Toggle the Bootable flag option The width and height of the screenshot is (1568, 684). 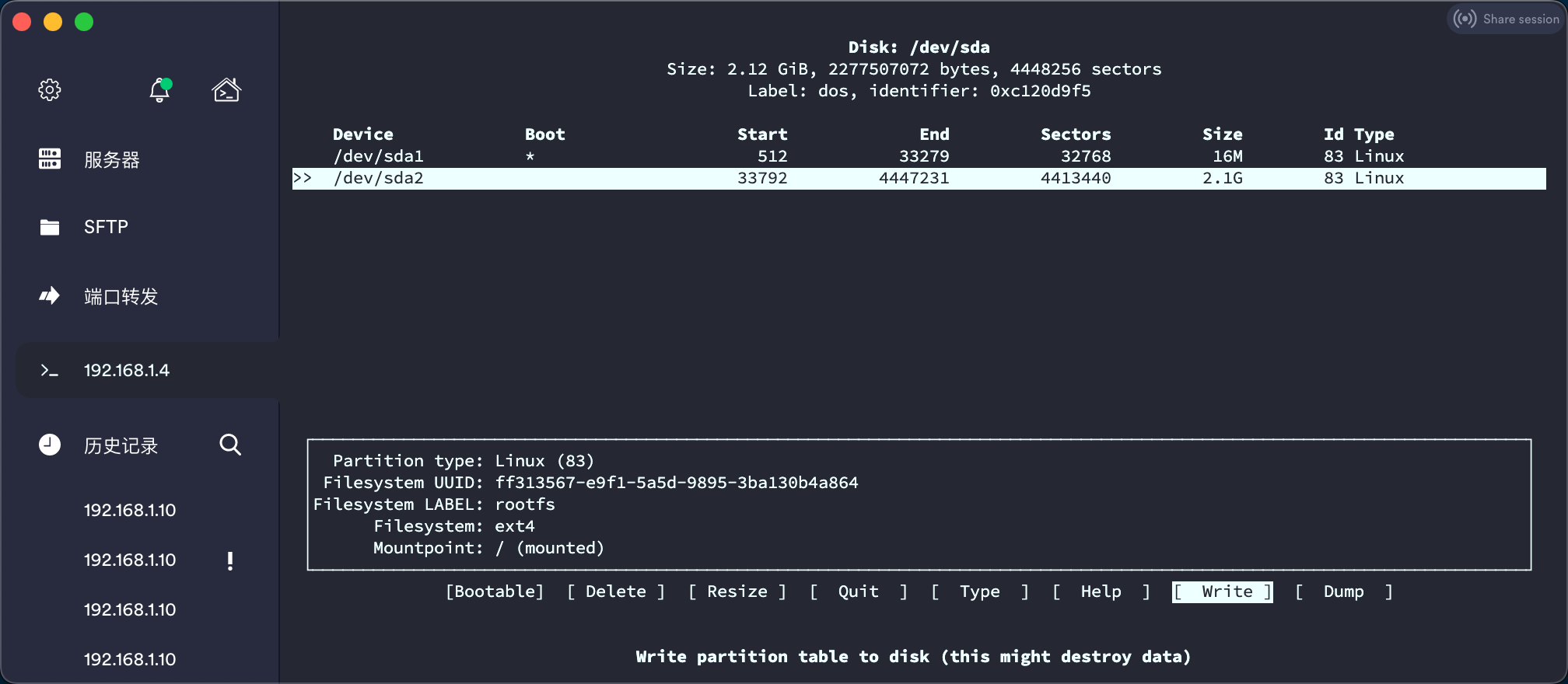pos(495,592)
